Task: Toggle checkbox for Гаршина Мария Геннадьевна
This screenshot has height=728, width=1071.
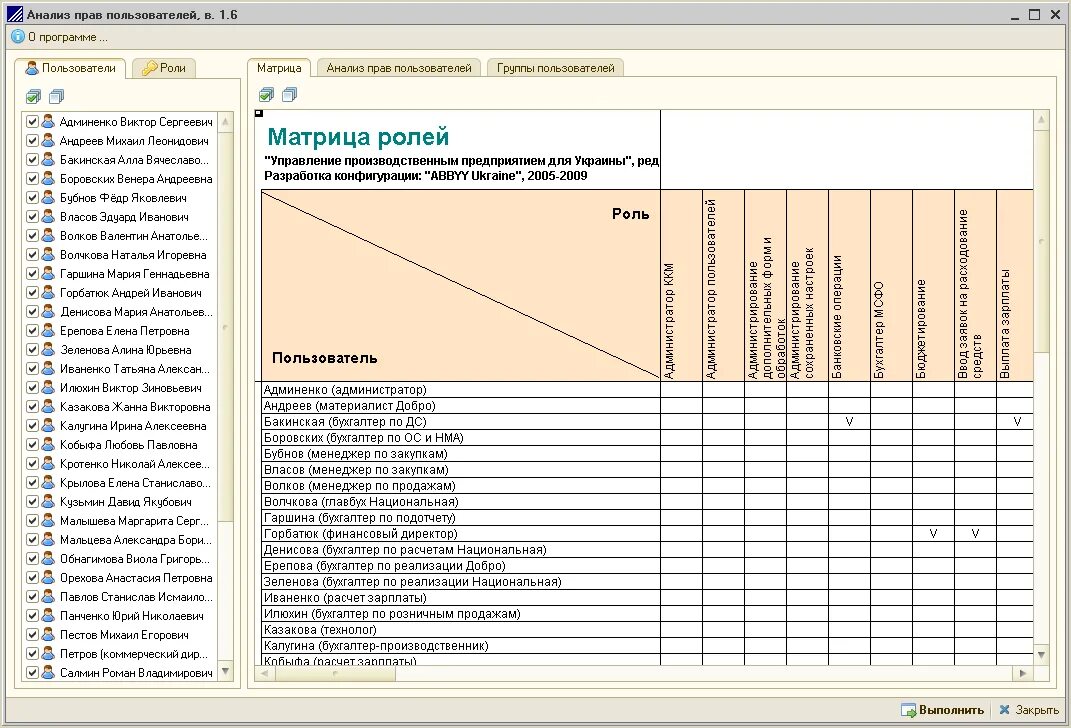Action: coord(31,273)
